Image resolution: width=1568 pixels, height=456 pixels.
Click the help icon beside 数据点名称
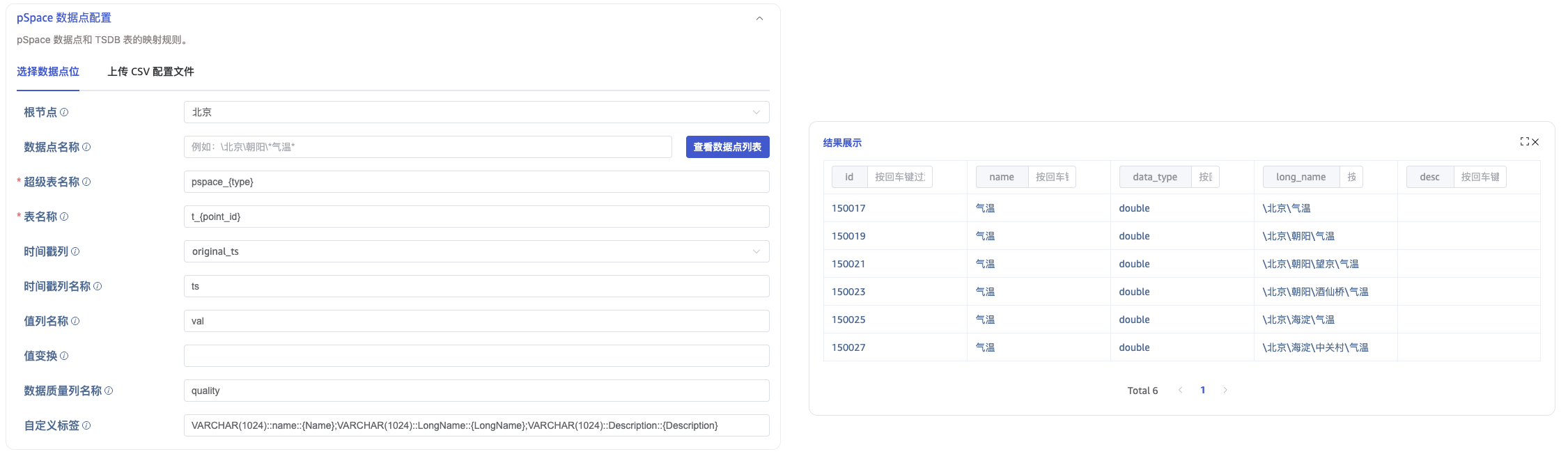click(x=86, y=147)
